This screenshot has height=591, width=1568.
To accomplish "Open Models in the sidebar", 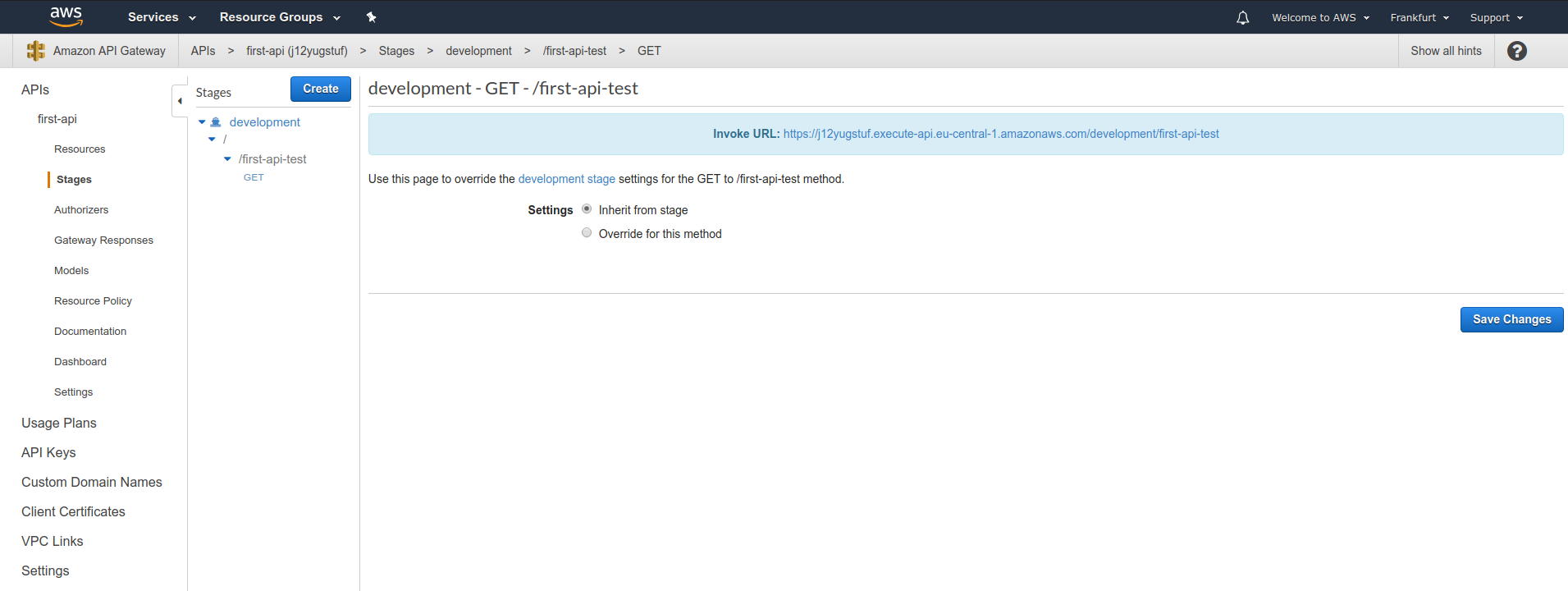I will pos(71,271).
